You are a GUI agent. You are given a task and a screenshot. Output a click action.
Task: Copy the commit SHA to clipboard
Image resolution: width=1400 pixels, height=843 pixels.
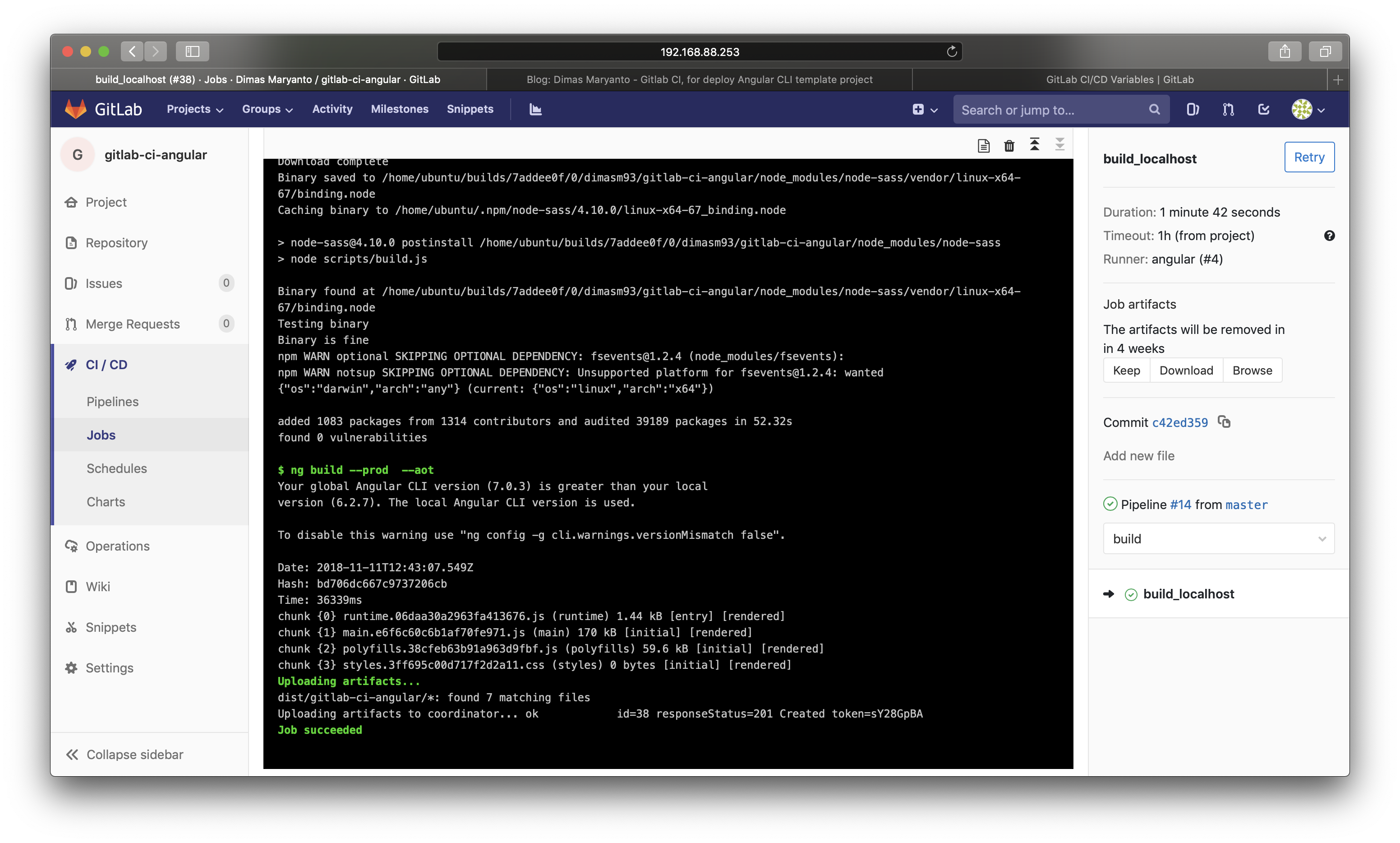pyautogui.click(x=1224, y=422)
